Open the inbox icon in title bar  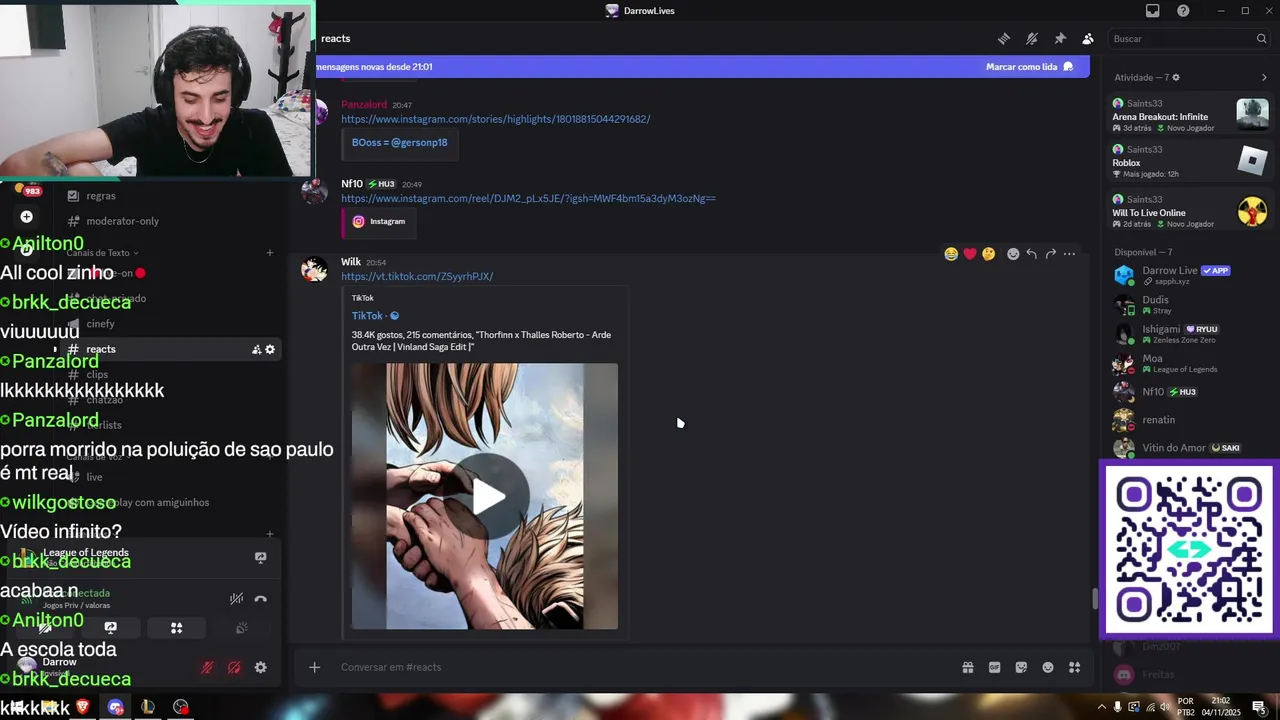click(1152, 11)
